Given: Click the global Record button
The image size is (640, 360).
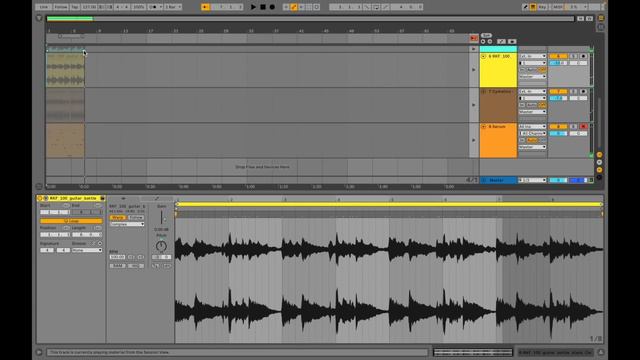Looking at the screenshot, I should [x=272, y=7].
